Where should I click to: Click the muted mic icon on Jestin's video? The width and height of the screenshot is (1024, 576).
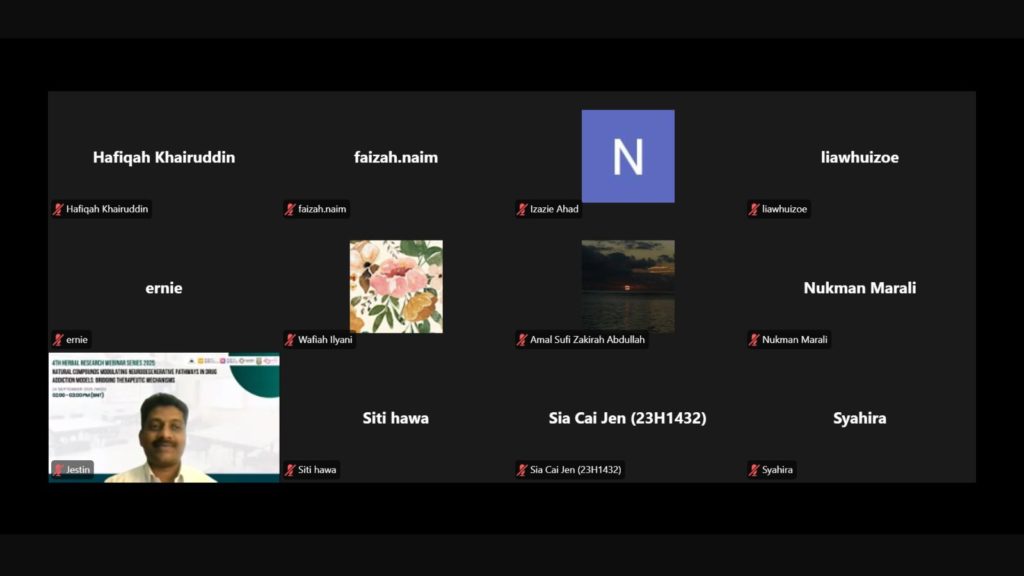coord(59,469)
